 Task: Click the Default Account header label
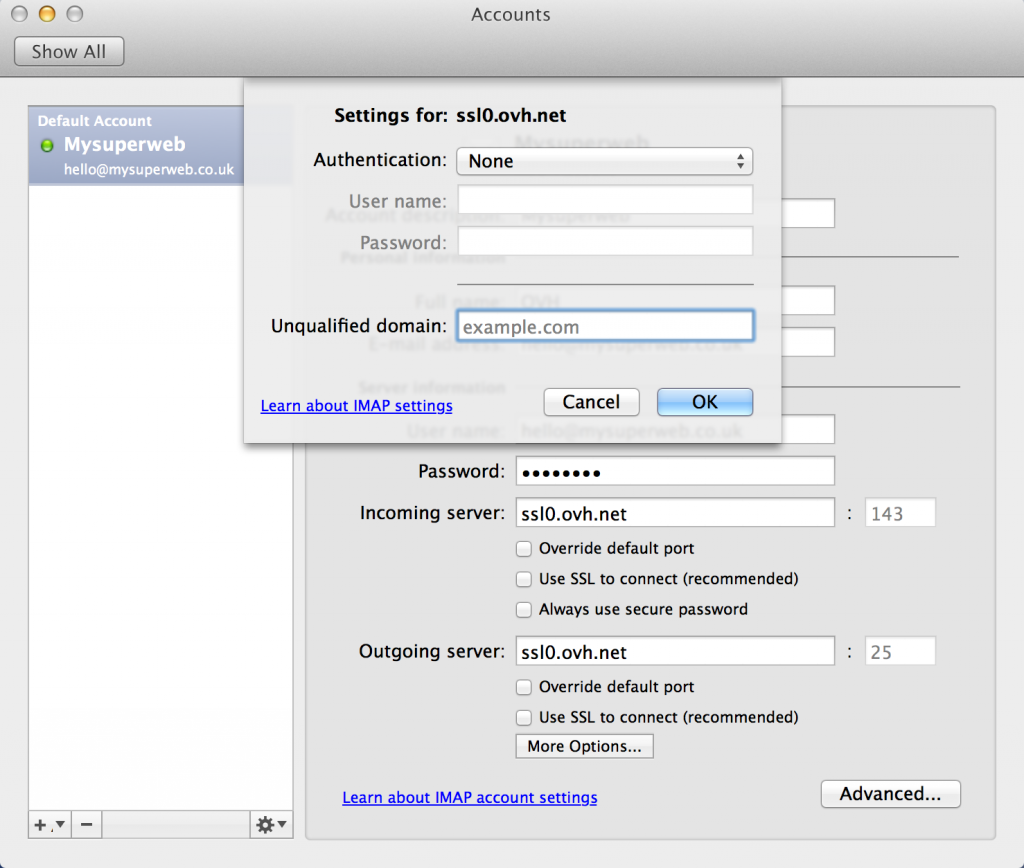point(95,121)
